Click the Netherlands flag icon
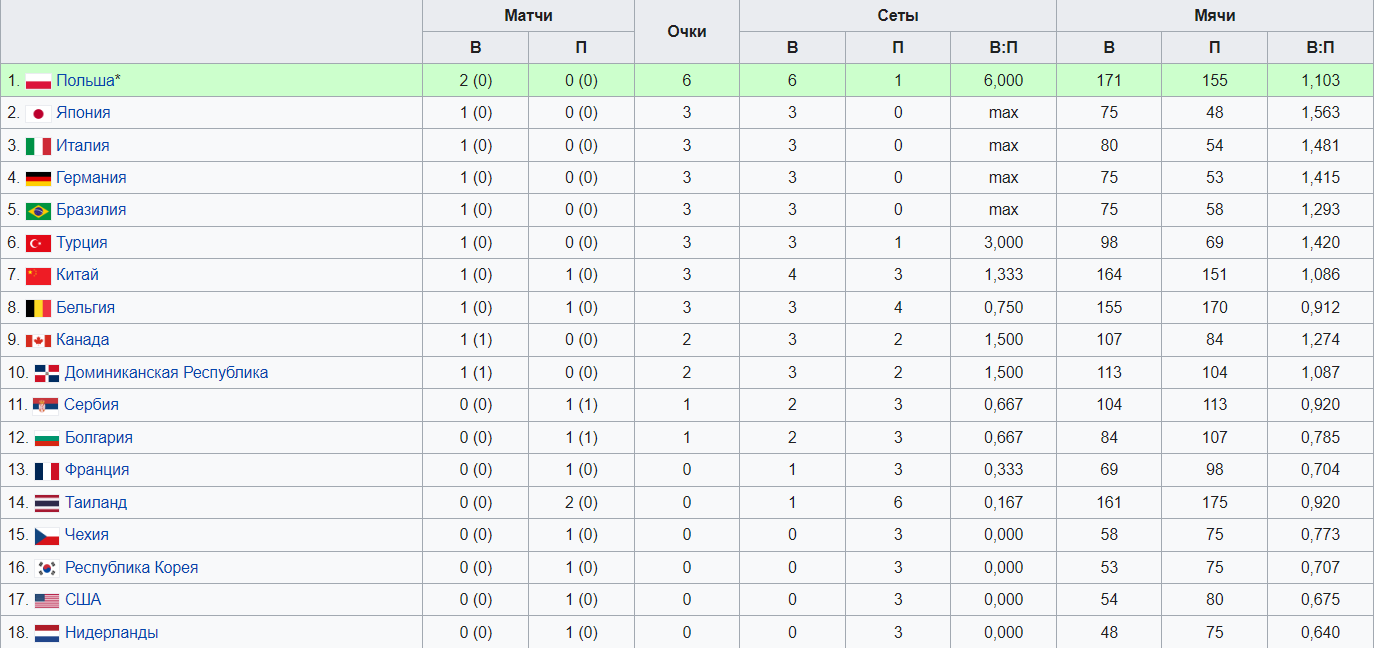The image size is (1374, 648). coord(47,633)
